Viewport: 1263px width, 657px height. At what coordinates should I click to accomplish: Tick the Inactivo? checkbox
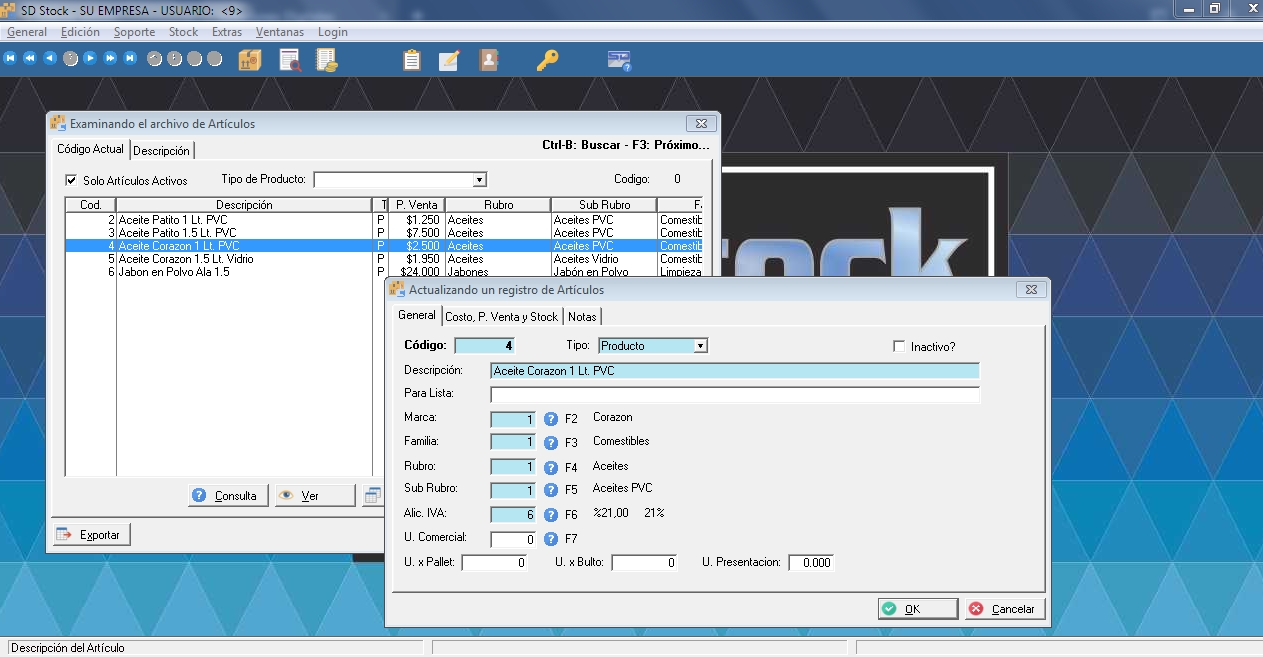click(x=899, y=346)
